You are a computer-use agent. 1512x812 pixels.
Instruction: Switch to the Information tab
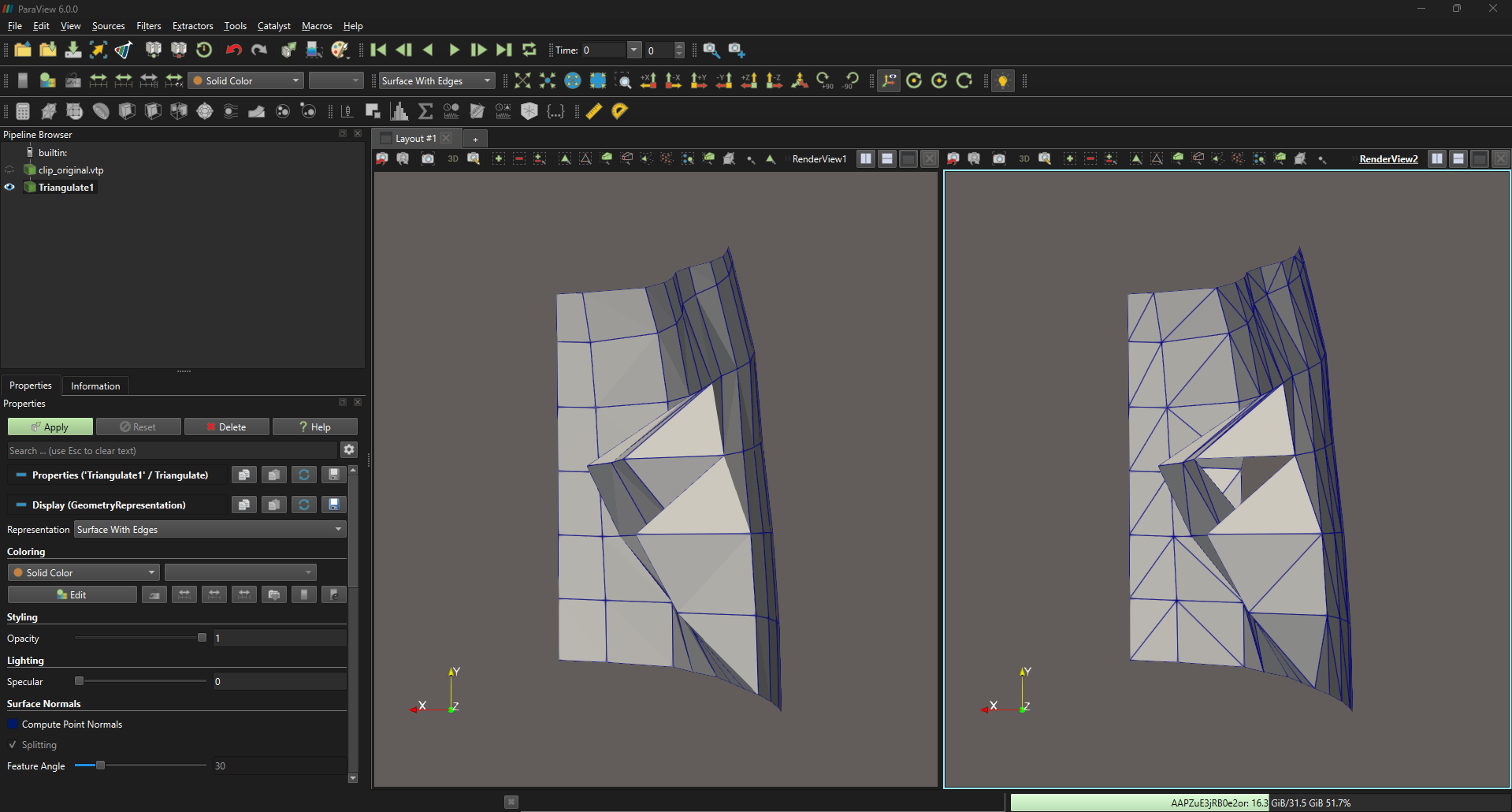[95, 386]
